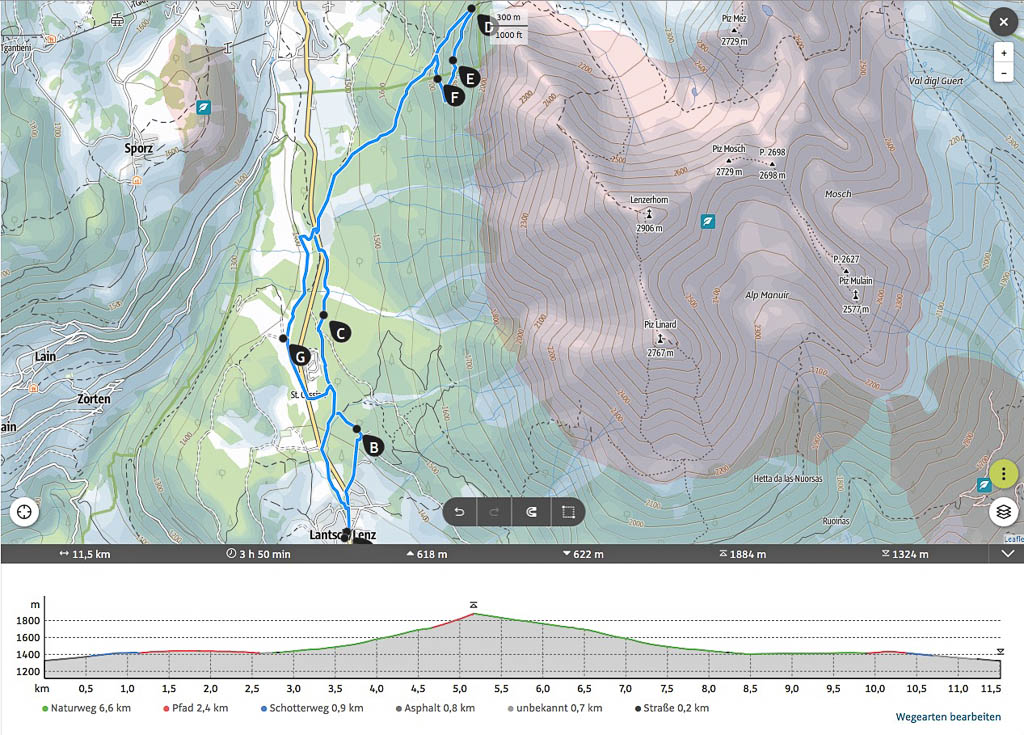Click the magnet snap-to-path tool
This screenshot has height=735, width=1024.
(x=531, y=513)
